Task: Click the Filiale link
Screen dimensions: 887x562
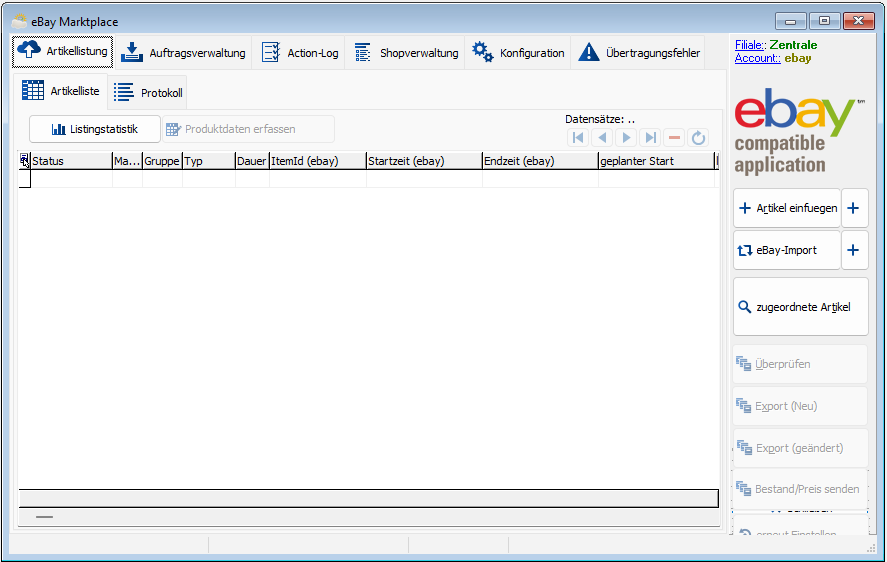Action: (750, 45)
